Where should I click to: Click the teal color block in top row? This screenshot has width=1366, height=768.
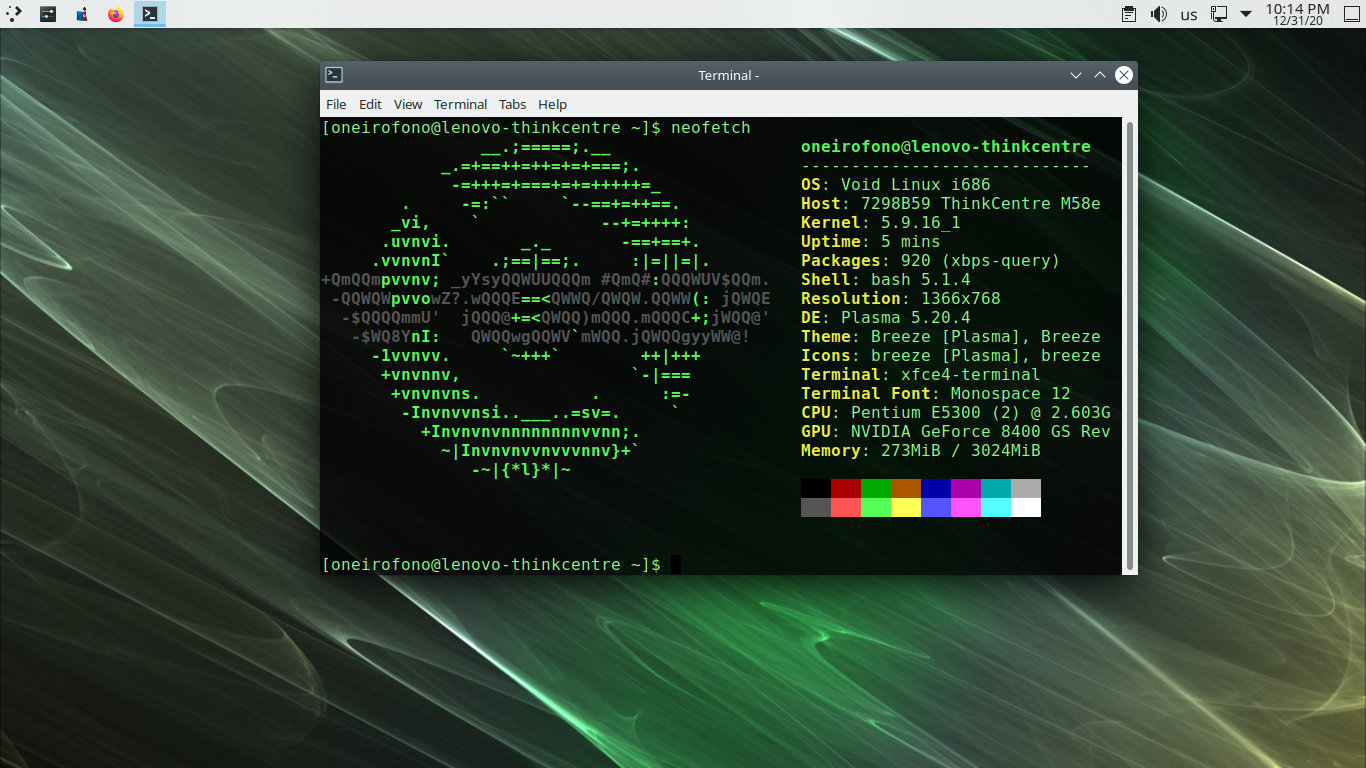coord(996,488)
